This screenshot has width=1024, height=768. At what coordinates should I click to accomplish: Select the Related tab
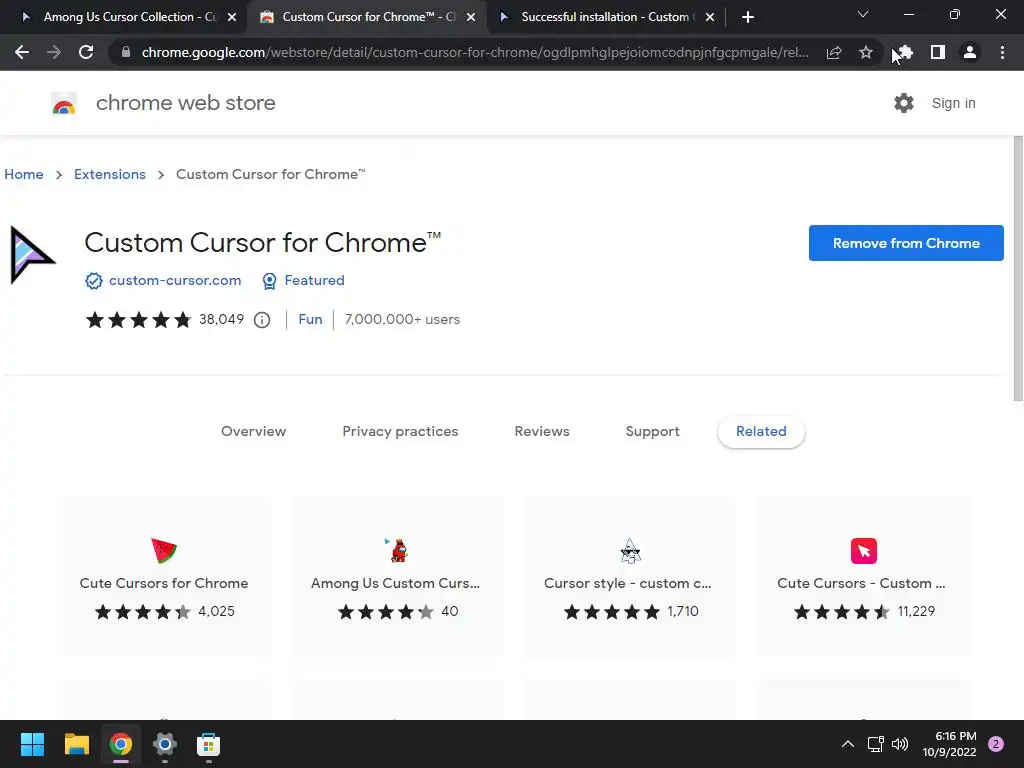coord(761,432)
